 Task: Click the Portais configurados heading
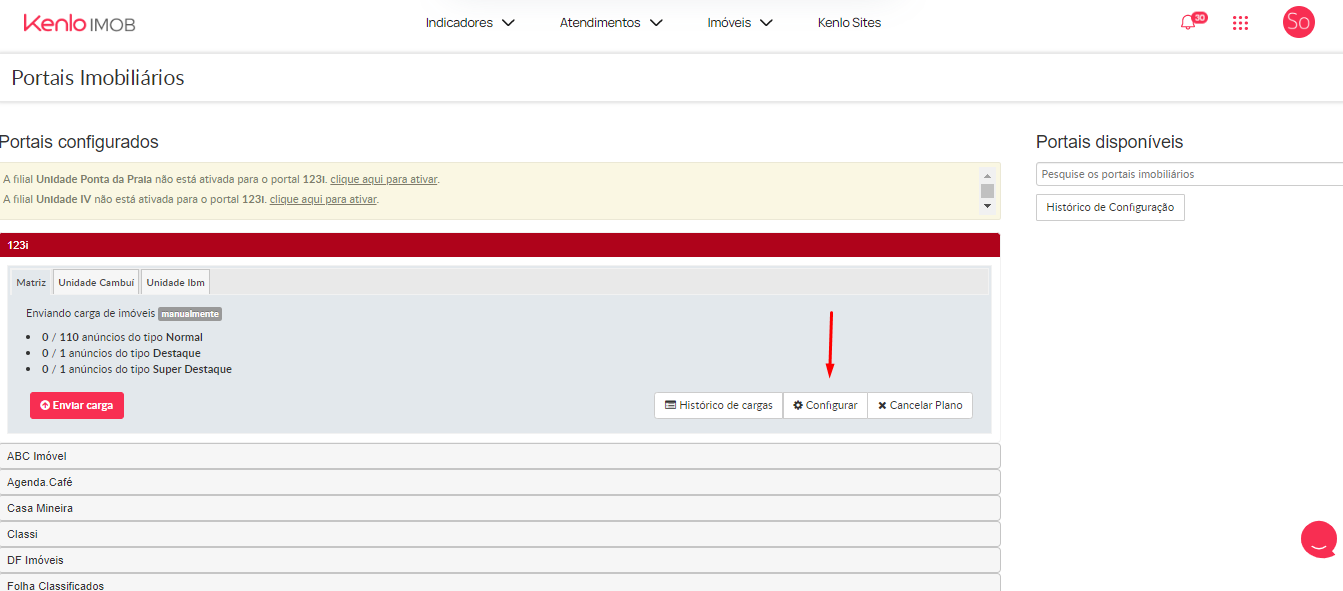pyautogui.click(x=79, y=142)
